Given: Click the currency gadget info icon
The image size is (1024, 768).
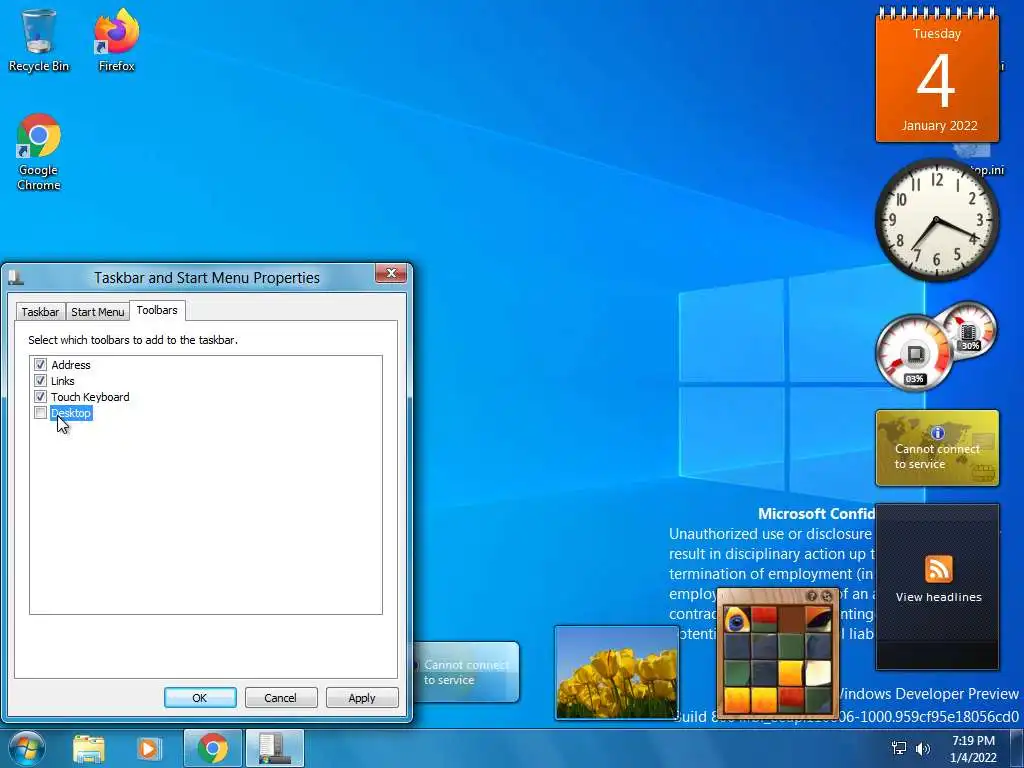Looking at the screenshot, I should [938, 432].
